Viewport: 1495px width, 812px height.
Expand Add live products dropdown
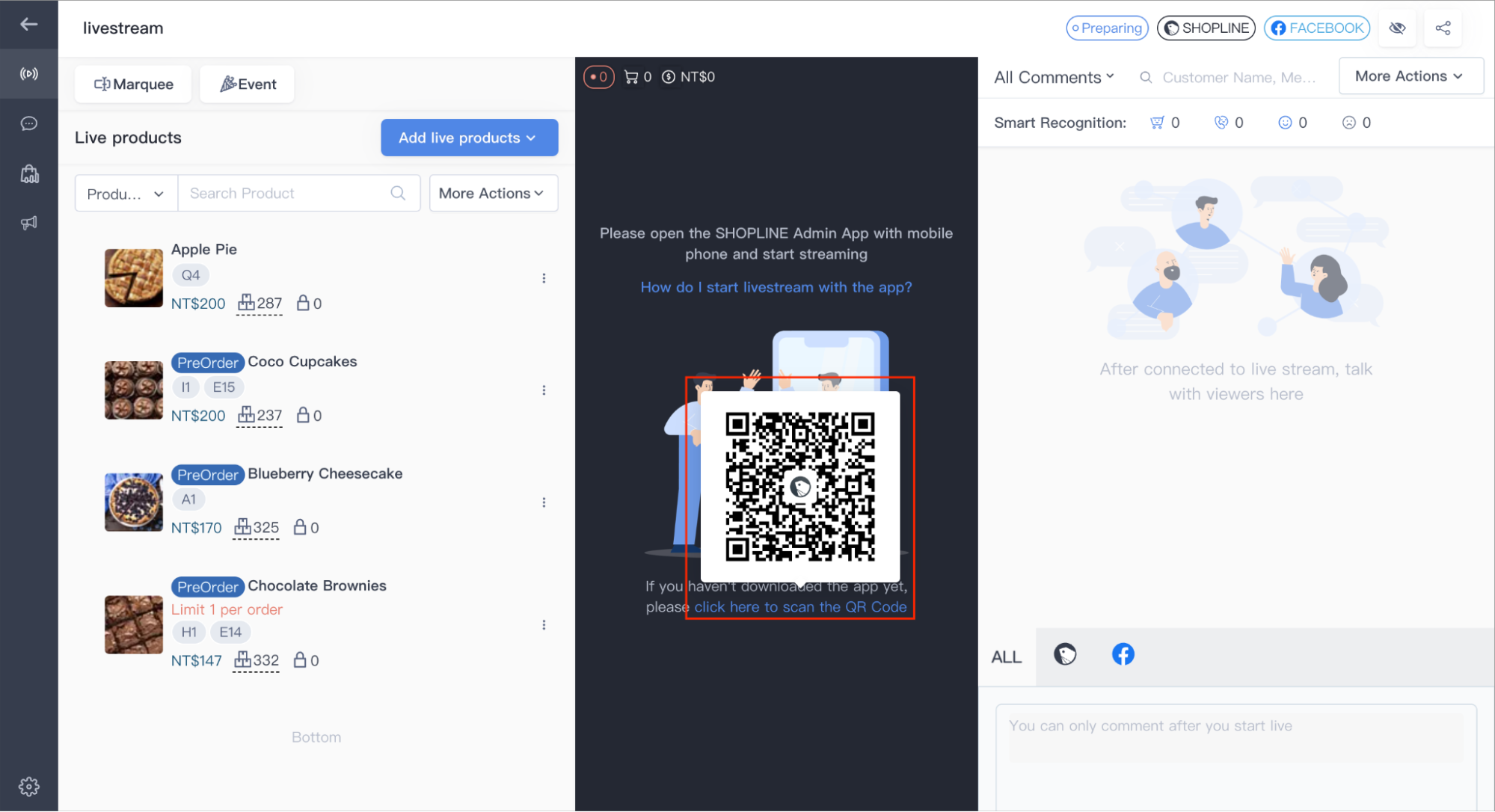(x=469, y=138)
